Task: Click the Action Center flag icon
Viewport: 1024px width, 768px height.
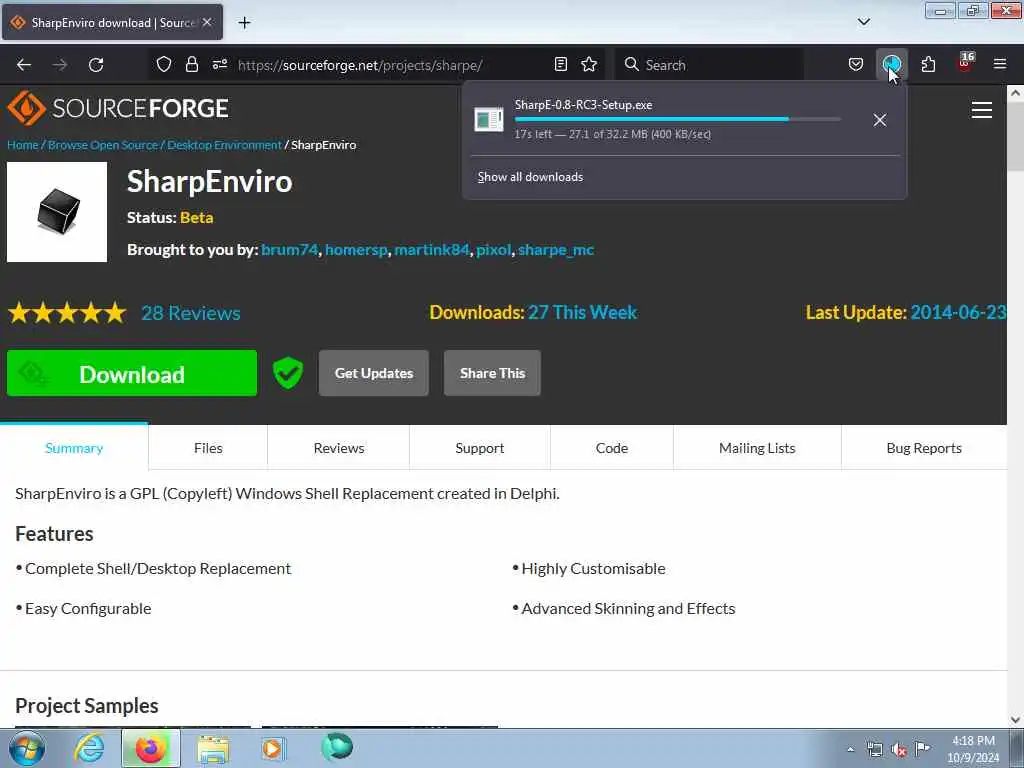Action: coord(923,749)
